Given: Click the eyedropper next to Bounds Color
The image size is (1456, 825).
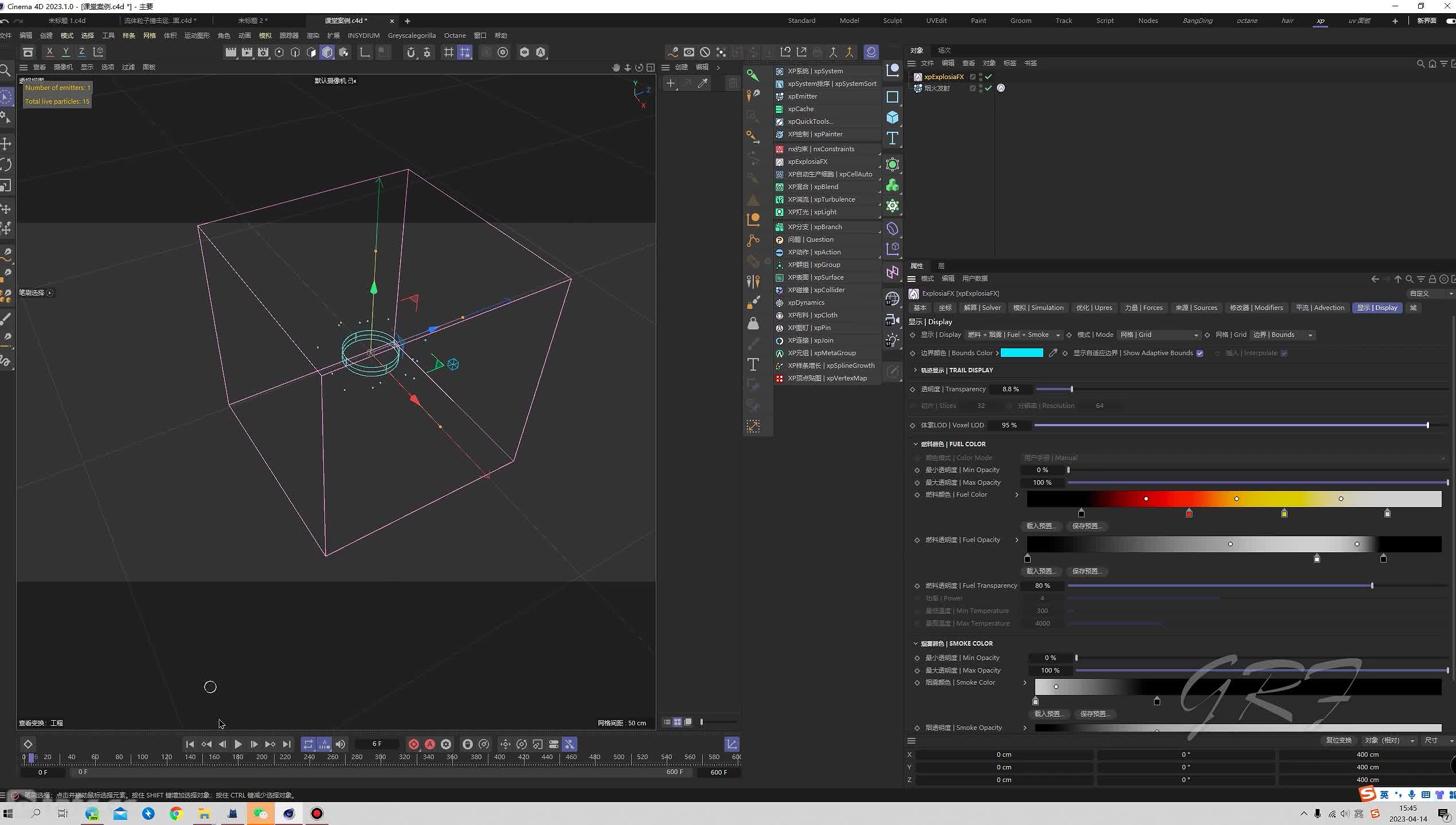Looking at the screenshot, I should (x=1052, y=353).
